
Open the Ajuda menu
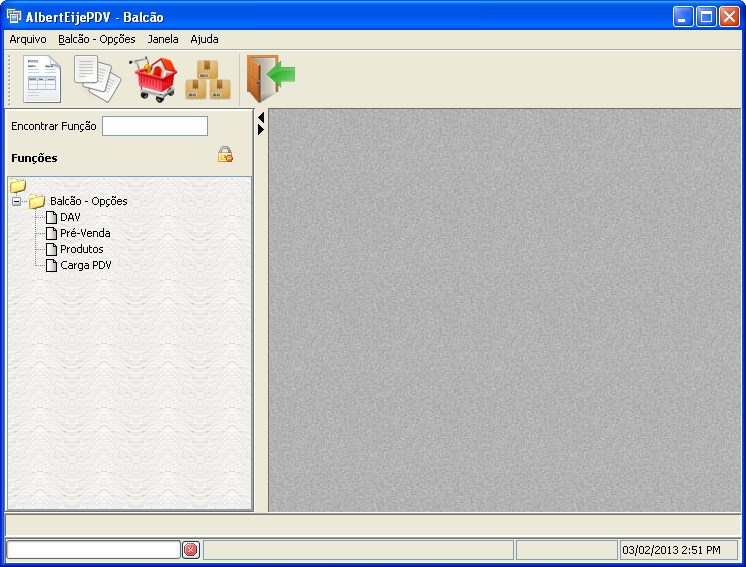204,39
